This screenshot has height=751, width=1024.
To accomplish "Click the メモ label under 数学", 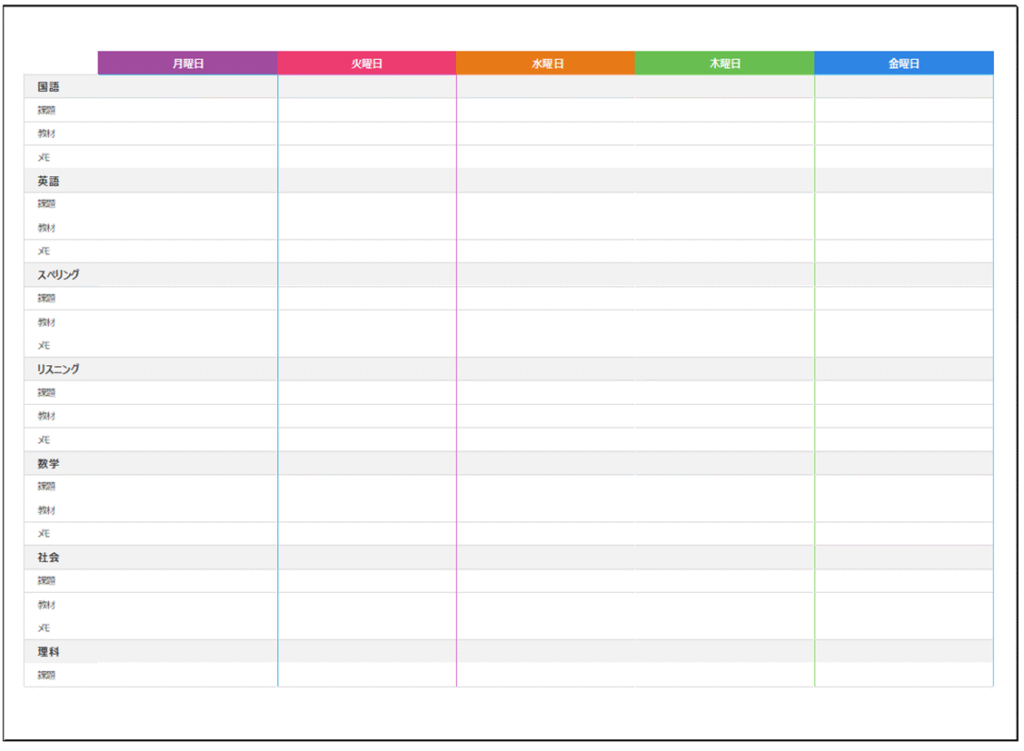I will click(44, 534).
